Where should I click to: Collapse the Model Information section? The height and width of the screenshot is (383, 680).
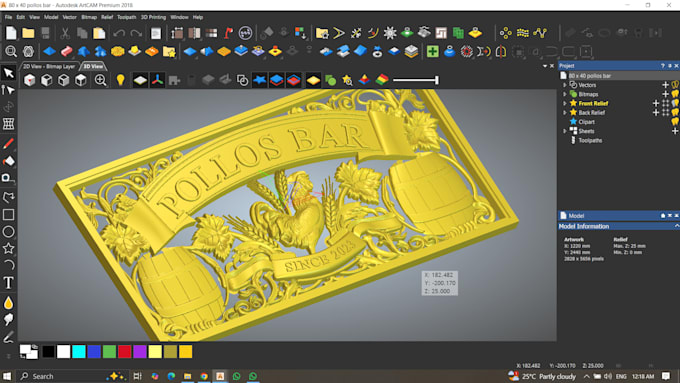[677, 226]
